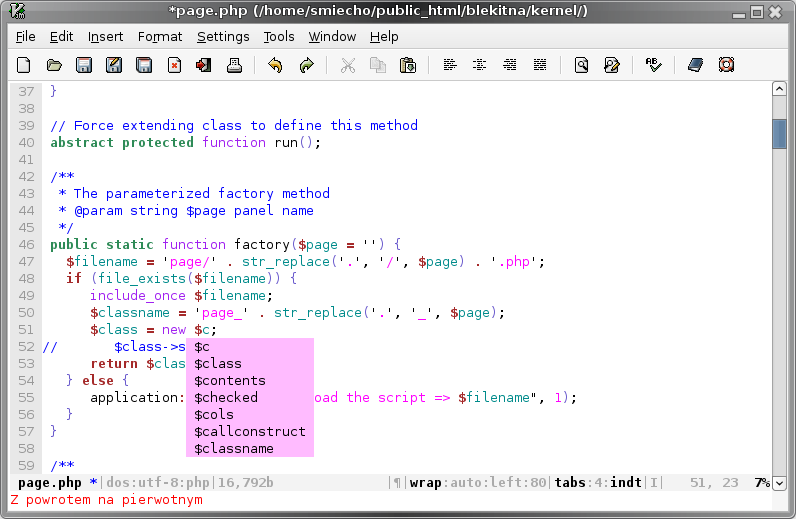Open Find with the magnifier page icon
Image resolution: width=796 pixels, height=519 pixels.
(x=581, y=65)
